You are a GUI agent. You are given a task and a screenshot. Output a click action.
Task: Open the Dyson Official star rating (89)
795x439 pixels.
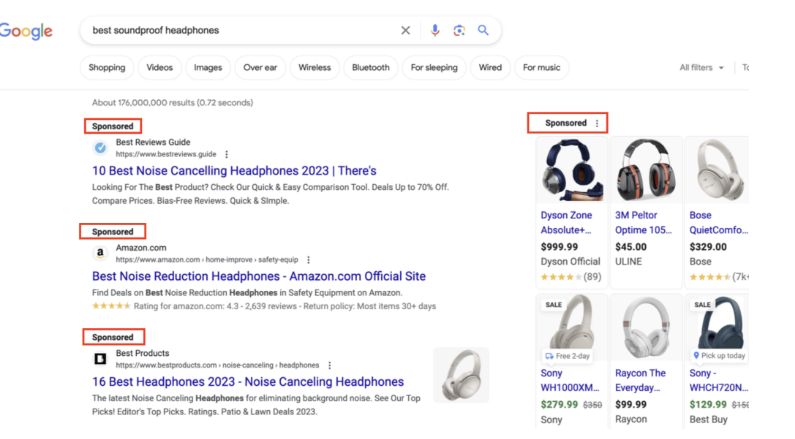571,277
